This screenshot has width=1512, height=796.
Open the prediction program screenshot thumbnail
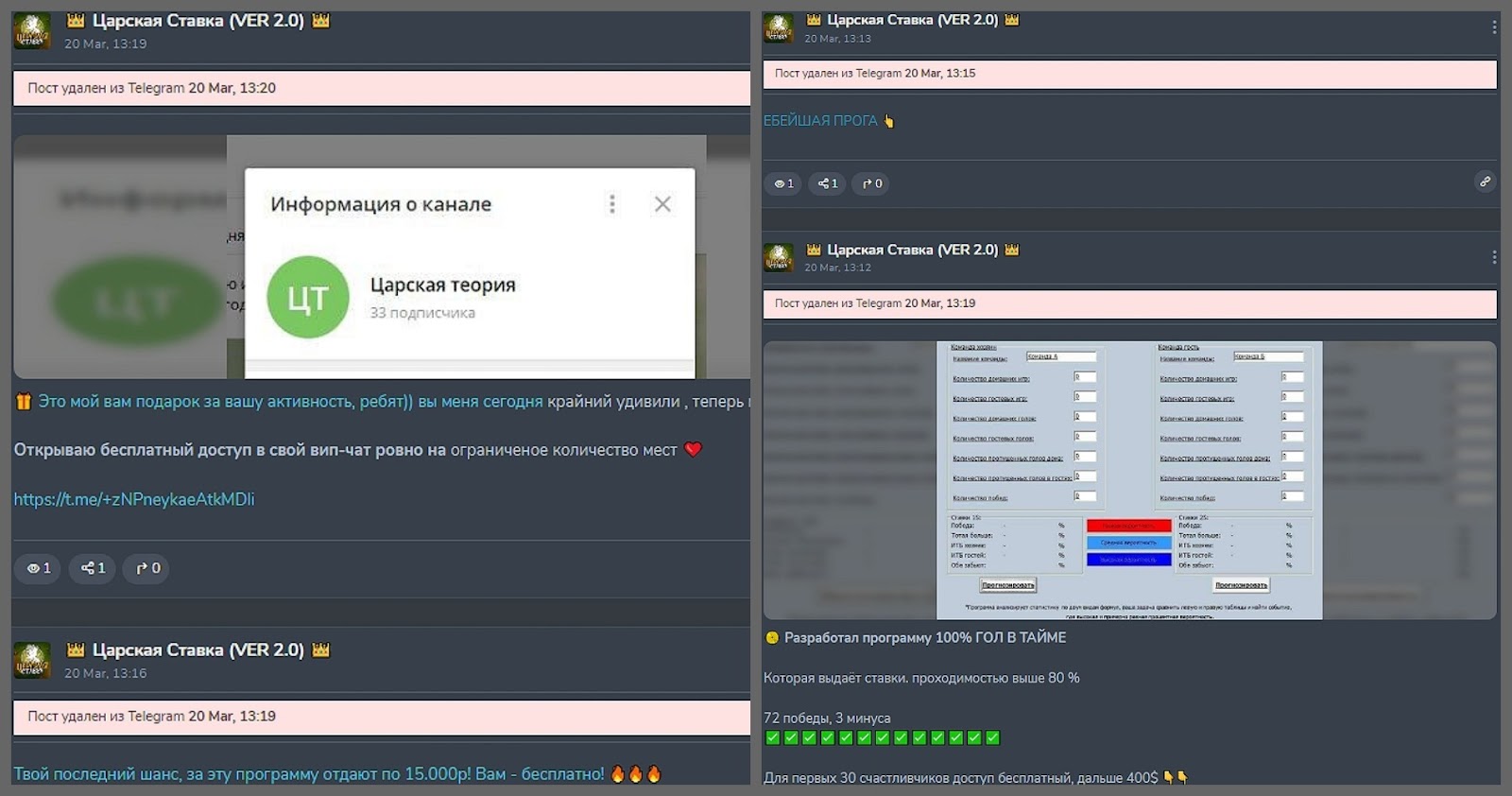(1129, 480)
